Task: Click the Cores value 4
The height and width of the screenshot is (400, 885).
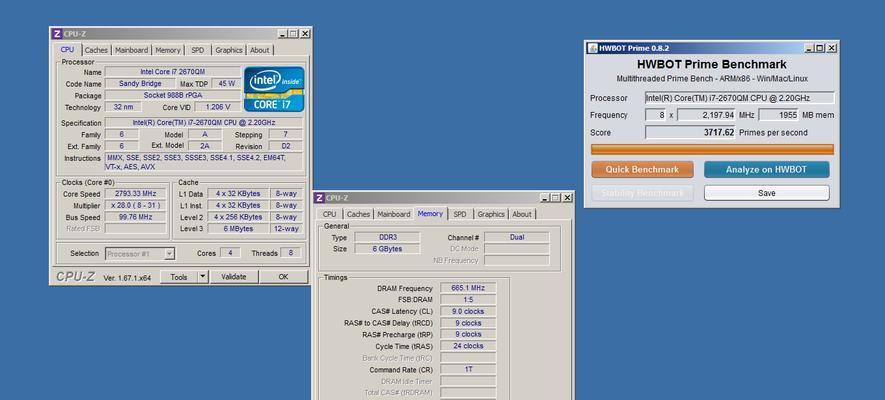Action: [x=230, y=253]
